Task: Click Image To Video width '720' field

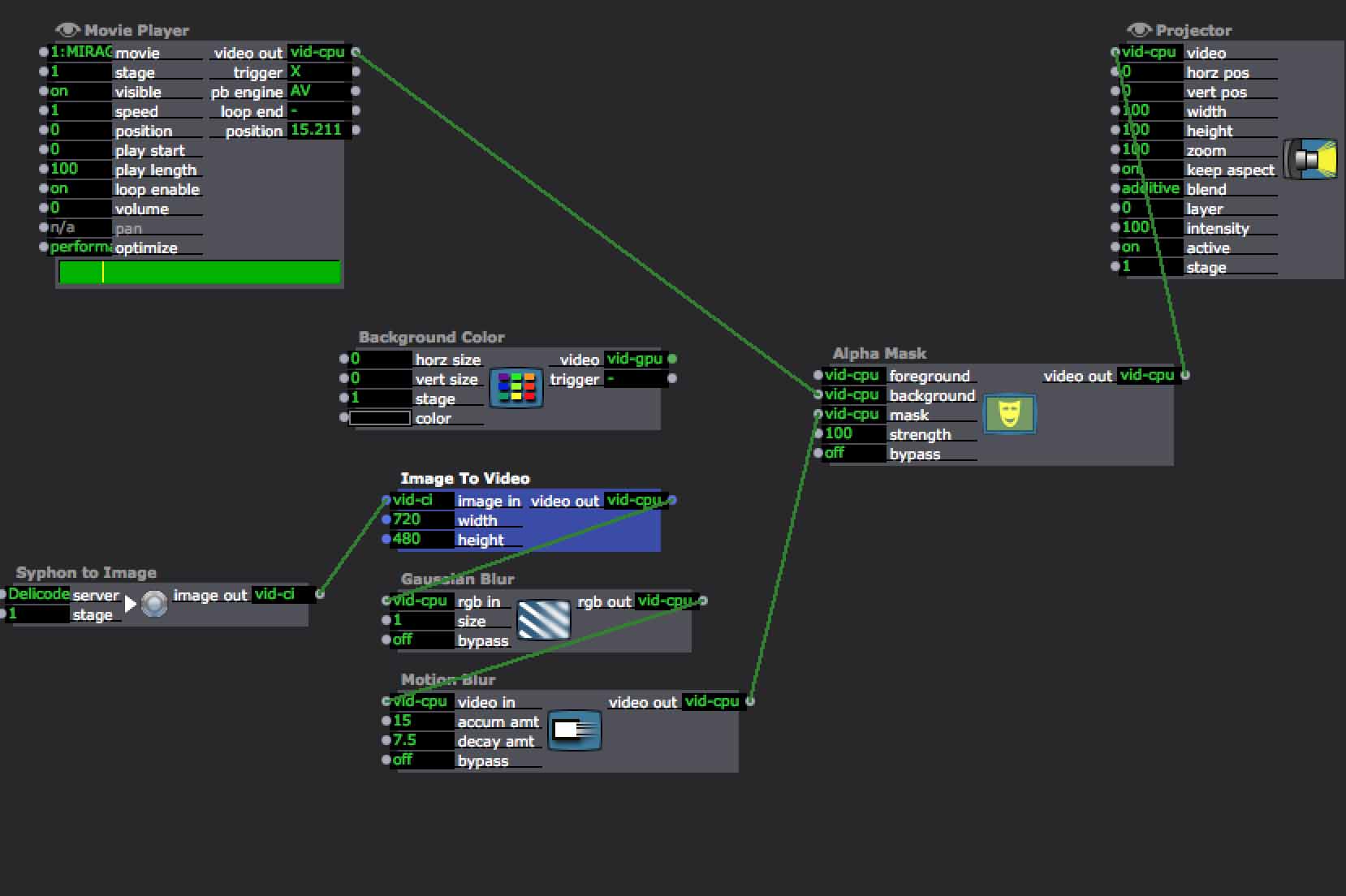Action: click(x=422, y=519)
